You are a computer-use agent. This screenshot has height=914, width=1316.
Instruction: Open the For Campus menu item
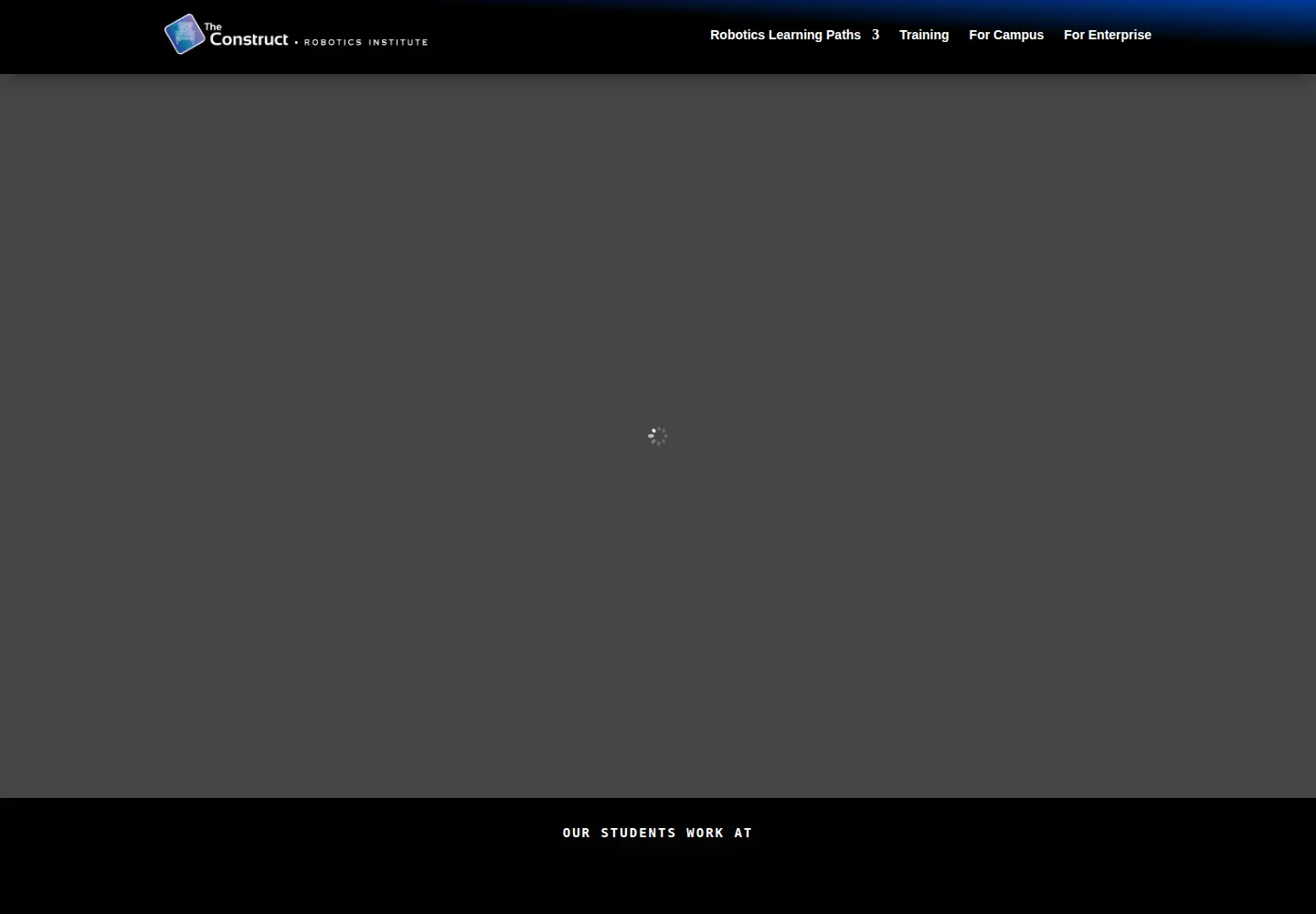(1006, 35)
